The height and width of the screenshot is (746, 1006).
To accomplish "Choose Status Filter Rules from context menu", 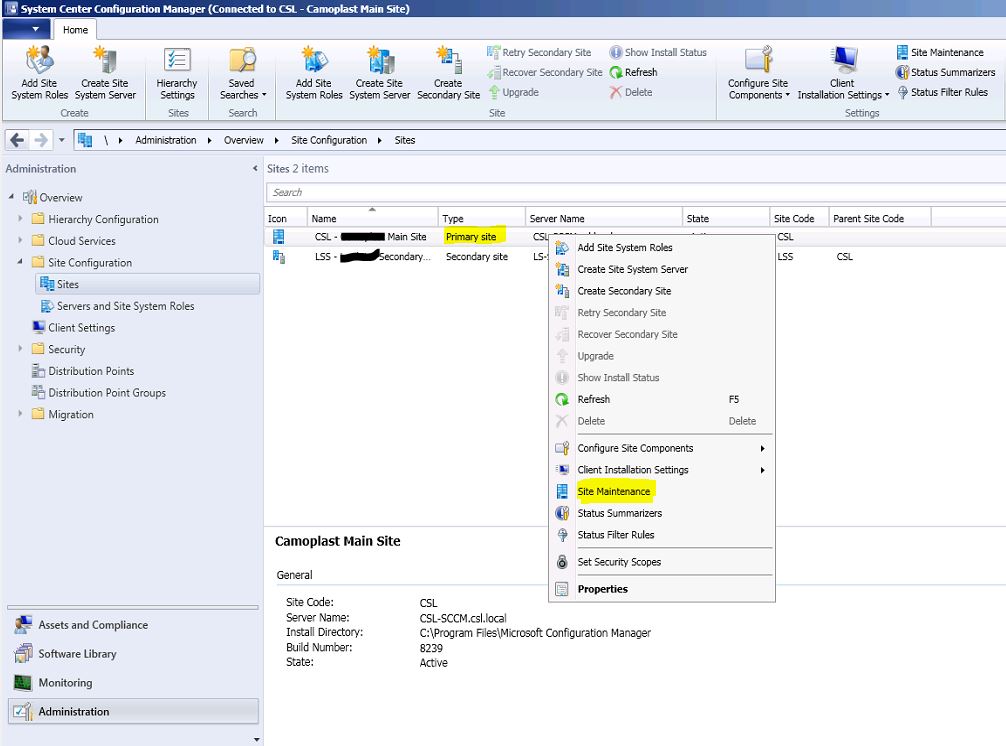I will point(661,535).
